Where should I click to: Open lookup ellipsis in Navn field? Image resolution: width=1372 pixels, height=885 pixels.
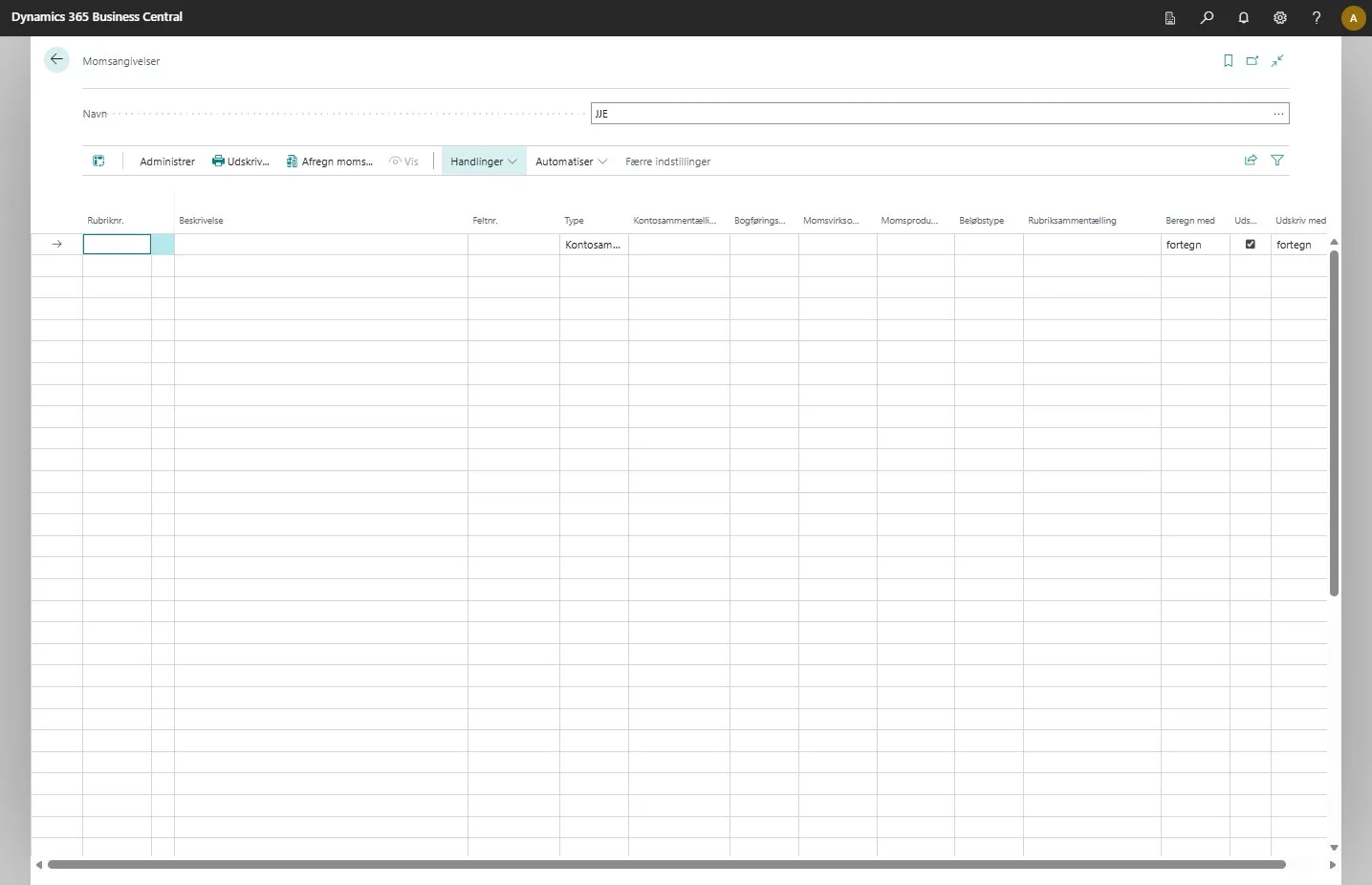click(x=1278, y=114)
